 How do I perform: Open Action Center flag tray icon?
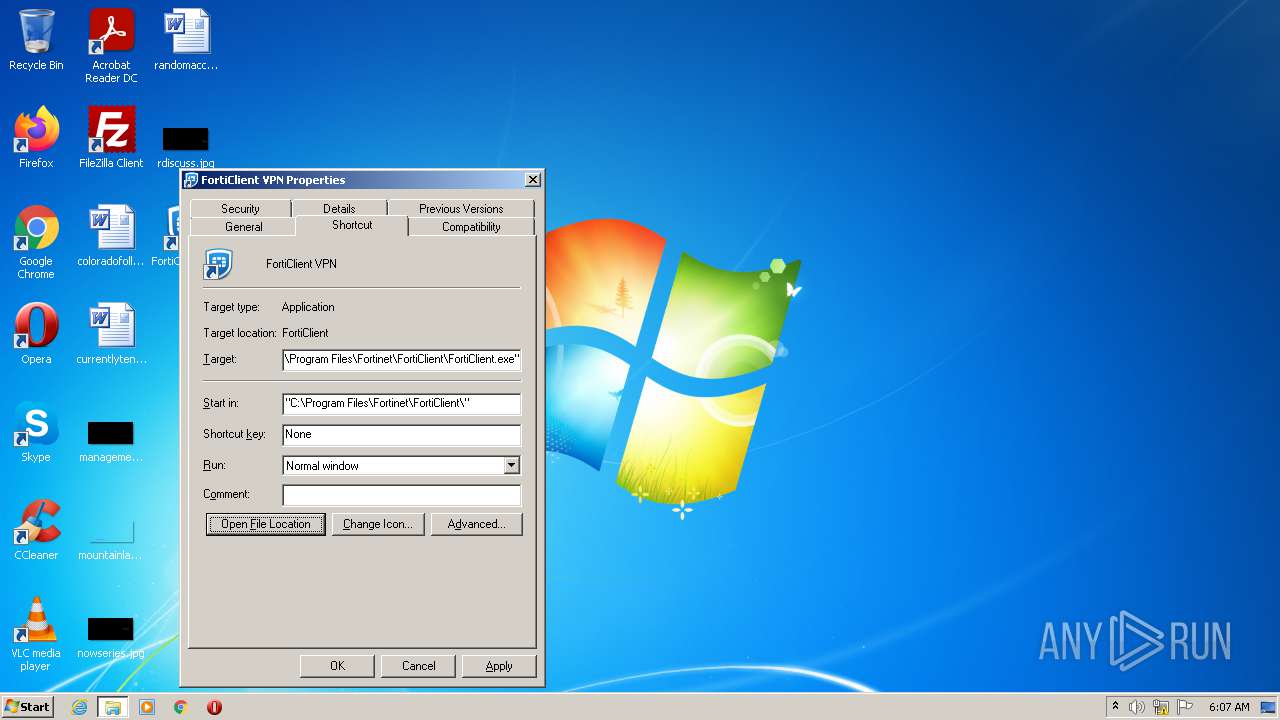click(x=1185, y=707)
